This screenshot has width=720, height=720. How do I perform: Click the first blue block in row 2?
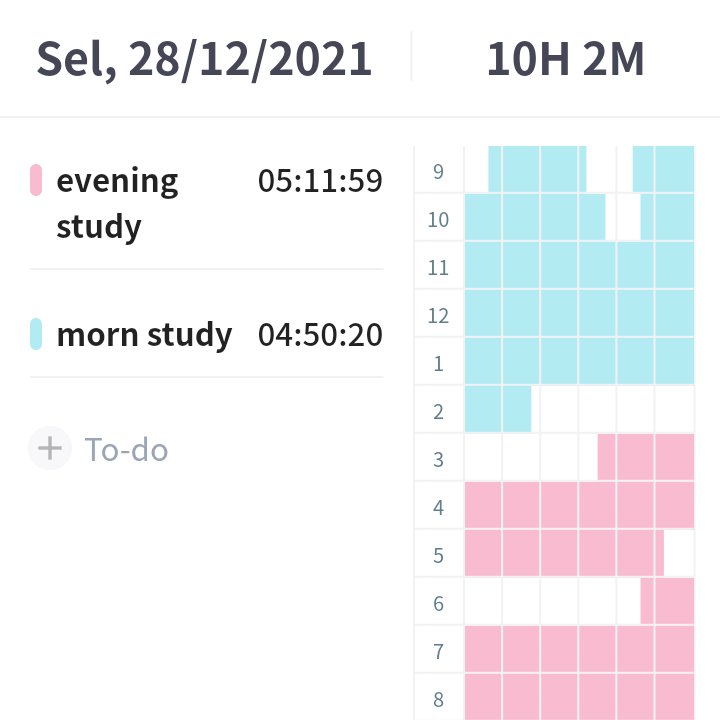pyautogui.click(x=483, y=409)
